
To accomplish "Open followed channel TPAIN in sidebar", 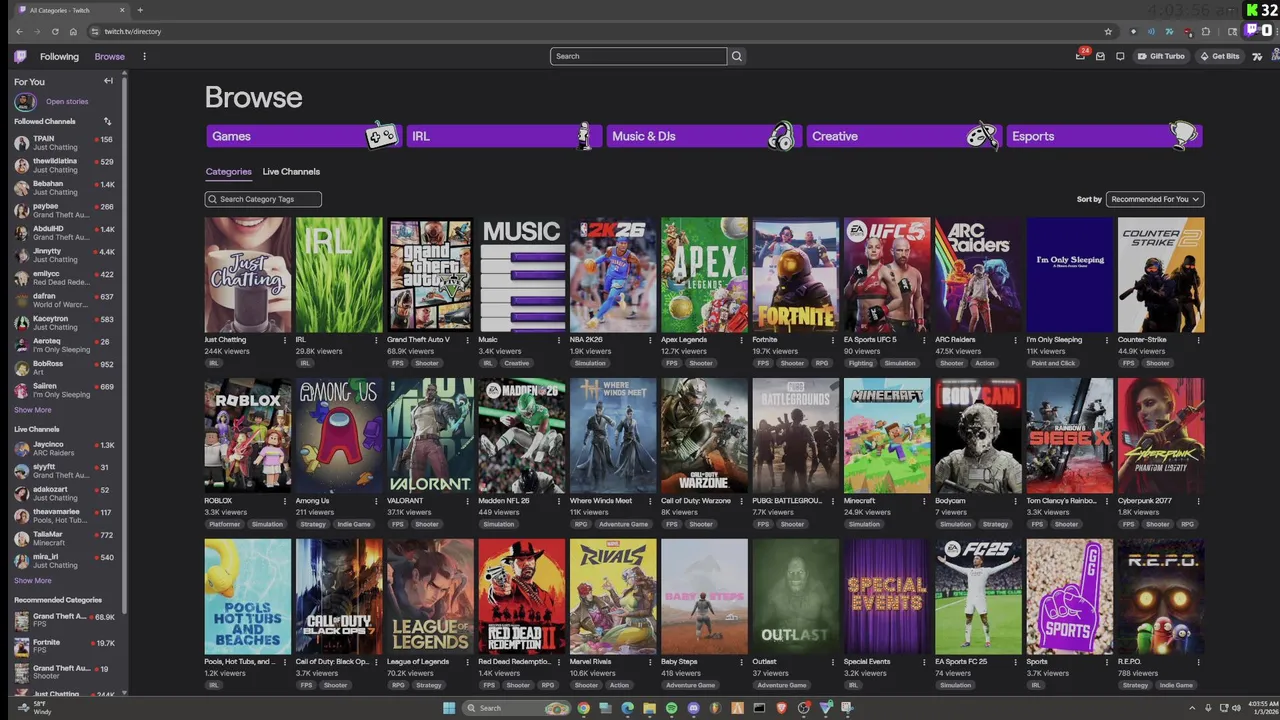I will (65, 143).
